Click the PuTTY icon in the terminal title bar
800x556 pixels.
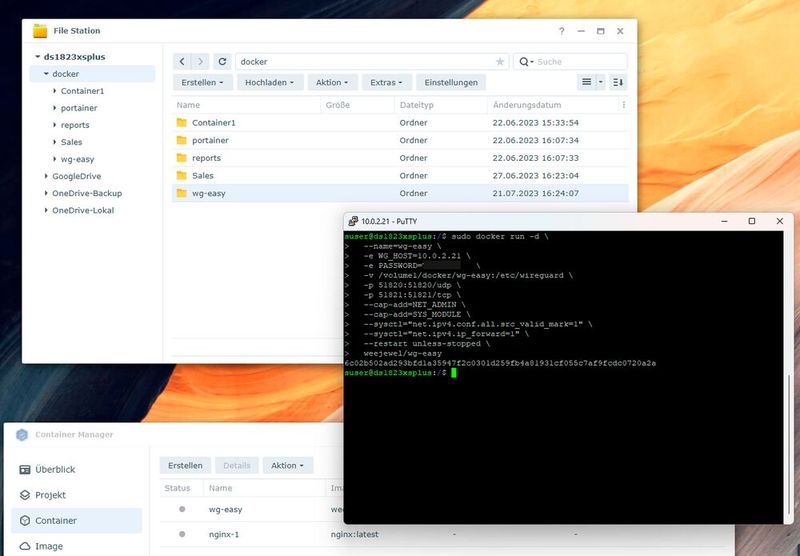(x=354, y=221)
